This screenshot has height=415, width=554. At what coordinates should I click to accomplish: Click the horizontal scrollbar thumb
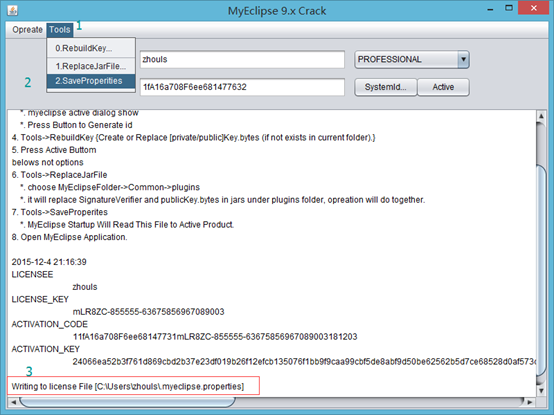pyautogui.click(x=127, y=402)
